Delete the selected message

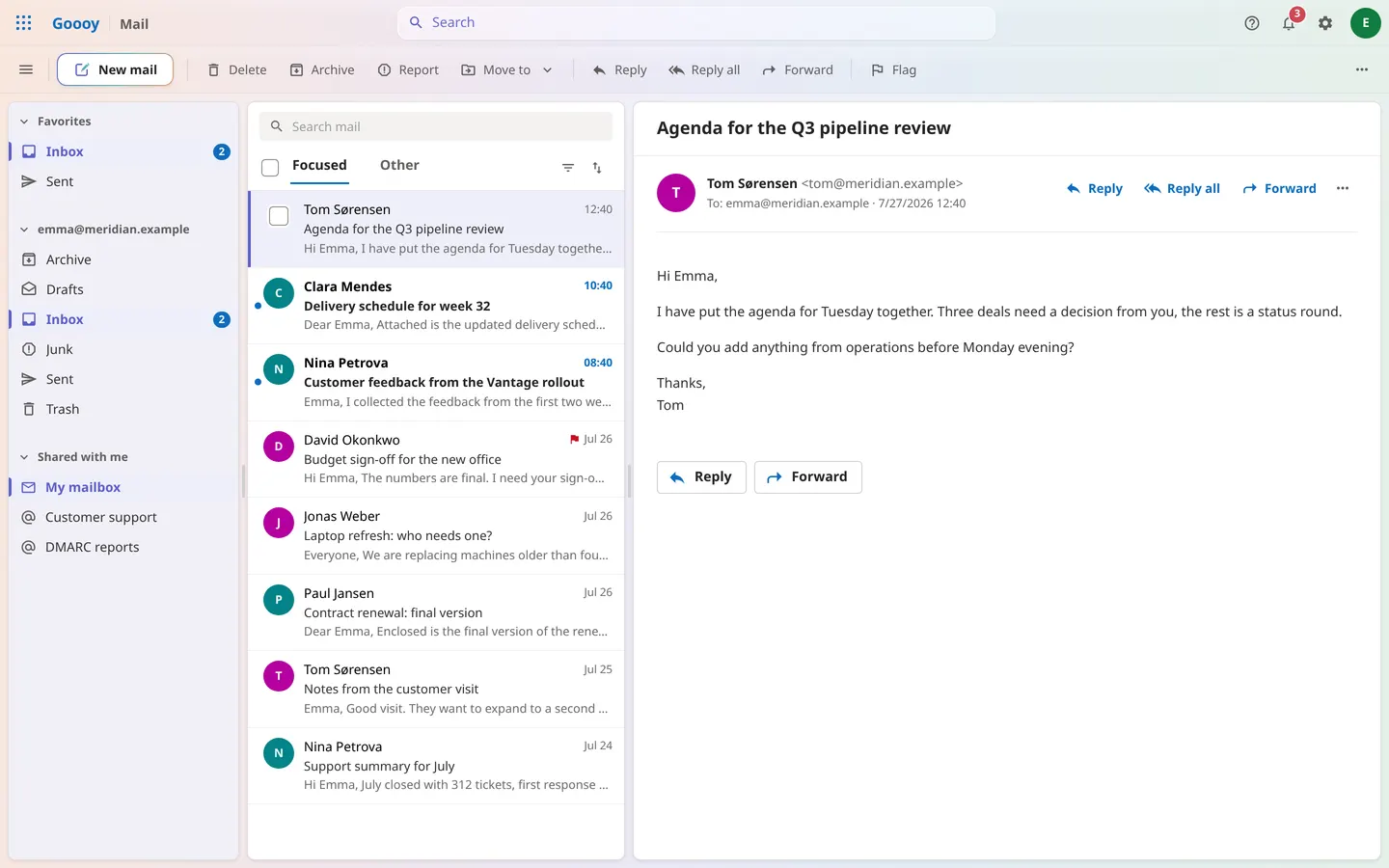237,69
